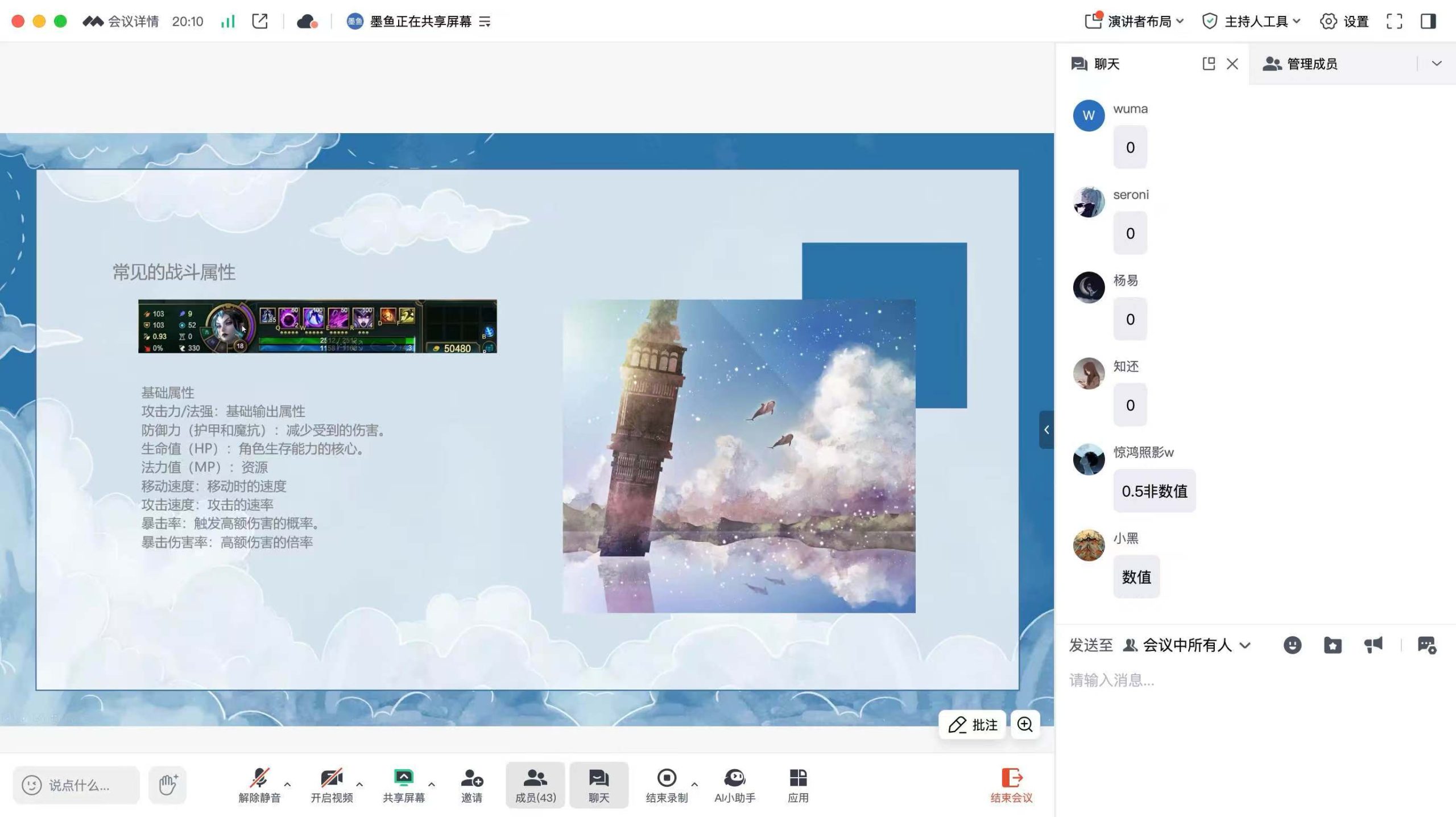The width and height of the screenshot is (1456, 817).
Task: Open the 会议中所有人 recipient dropdown
Action: pyautogui.click(x=1187, y=645)
